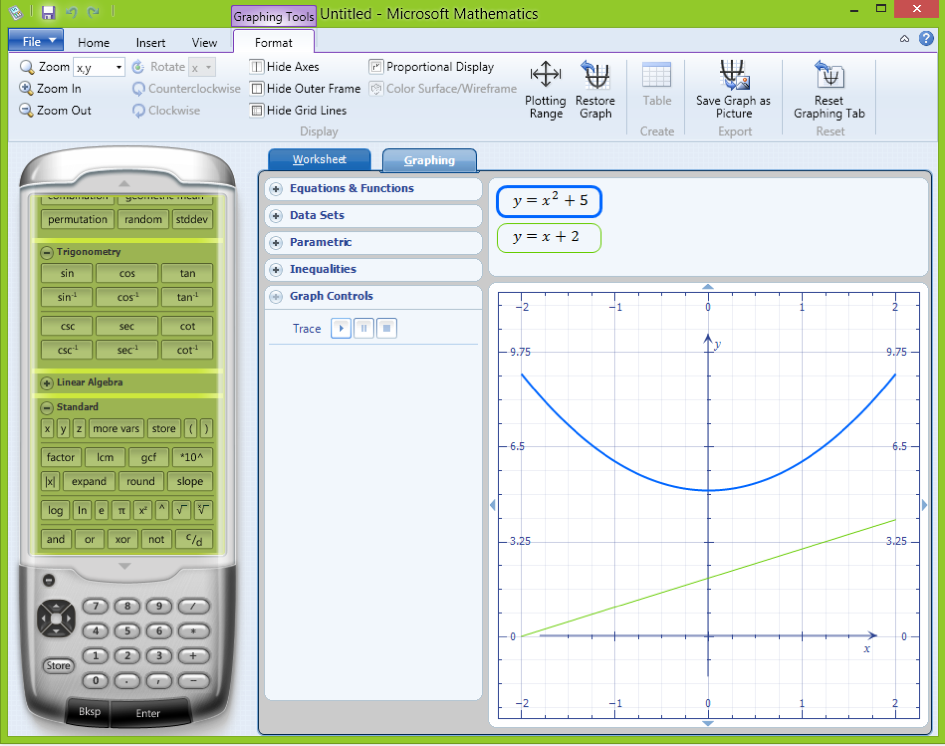Select the y = x + 2 equation
Image resolution: width=945 pixels, height=746 pixels.
[x=548, y=238]
